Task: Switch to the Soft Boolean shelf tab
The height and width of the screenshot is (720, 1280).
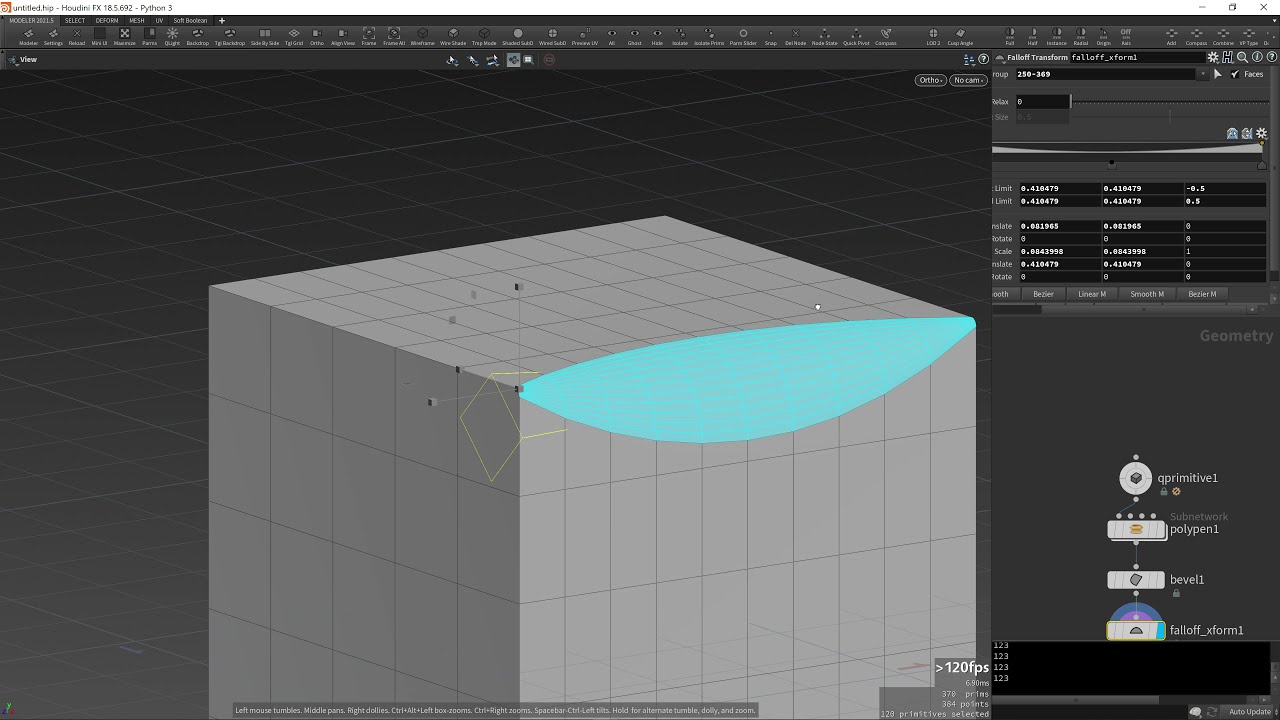Action: point(190,20)
